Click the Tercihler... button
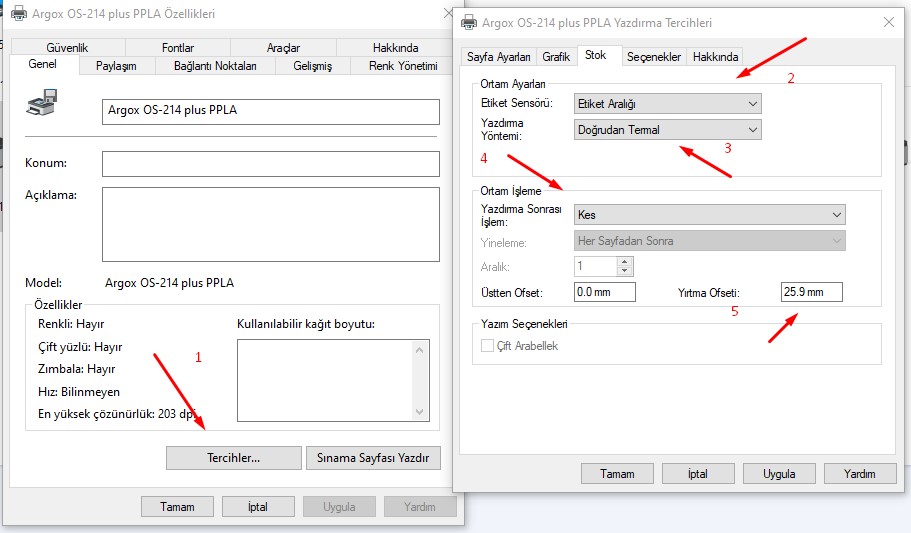This screenshot has height=533, width=911. coord(234,458)
